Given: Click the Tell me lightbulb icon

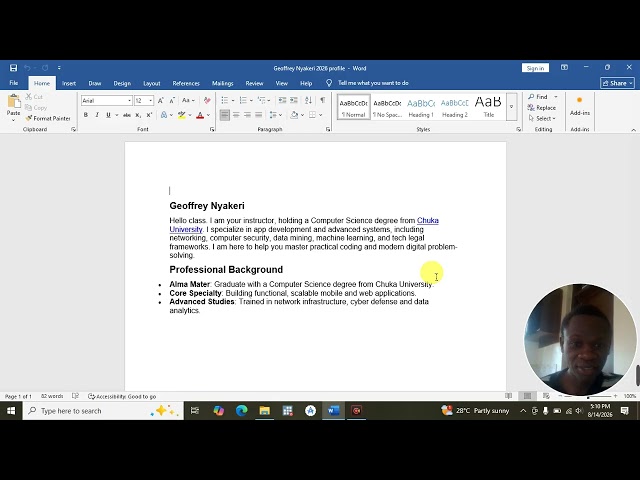Looking at the screenshot, I should (x=329, y=83).
